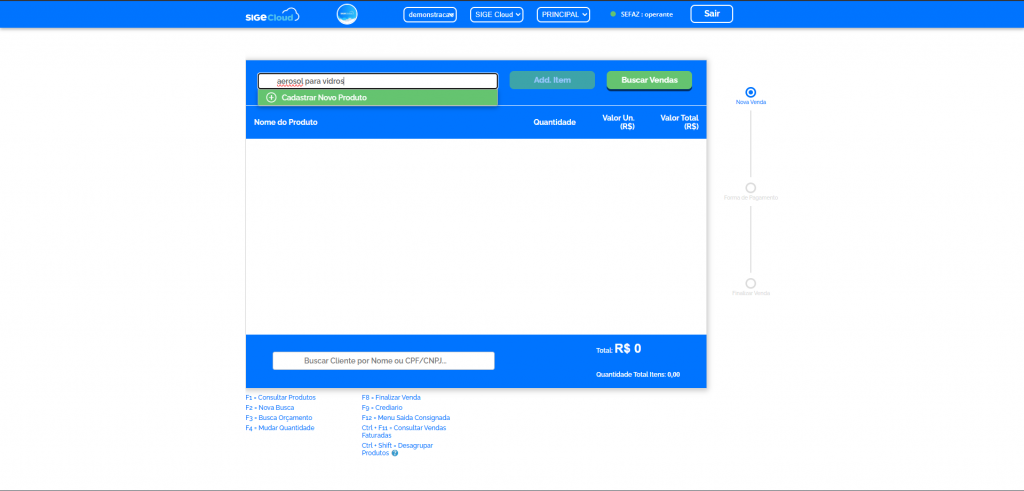Click the green SEFAZ status indicator dot
1024x491 pixels.
pyautogui.click(x=613, y=14)
